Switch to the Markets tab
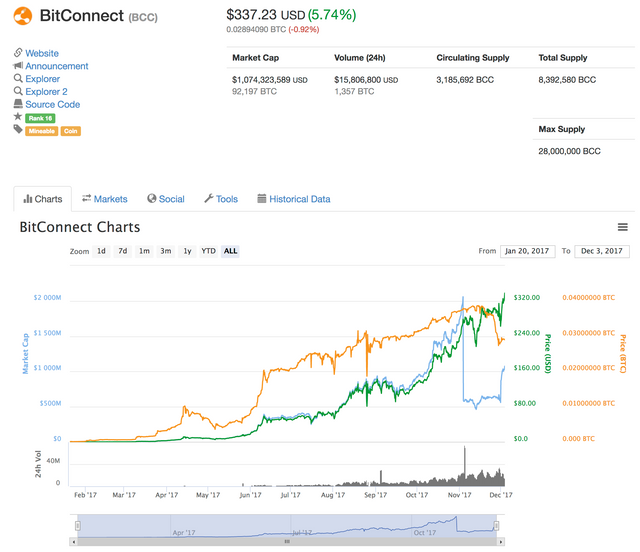This screenshot has height=552, width=640. 105,199
